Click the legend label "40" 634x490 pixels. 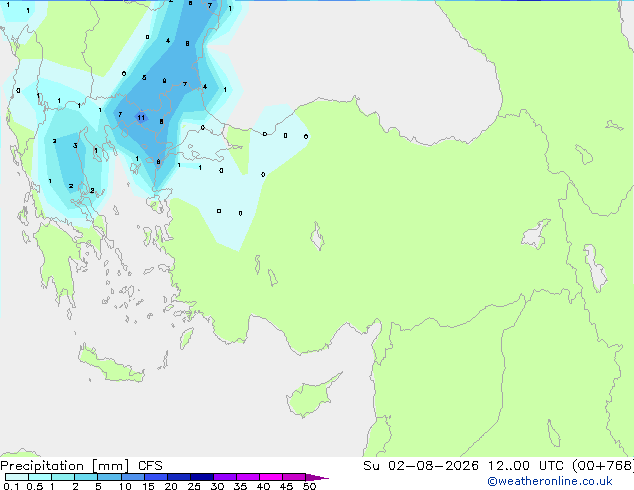point(263,486)
